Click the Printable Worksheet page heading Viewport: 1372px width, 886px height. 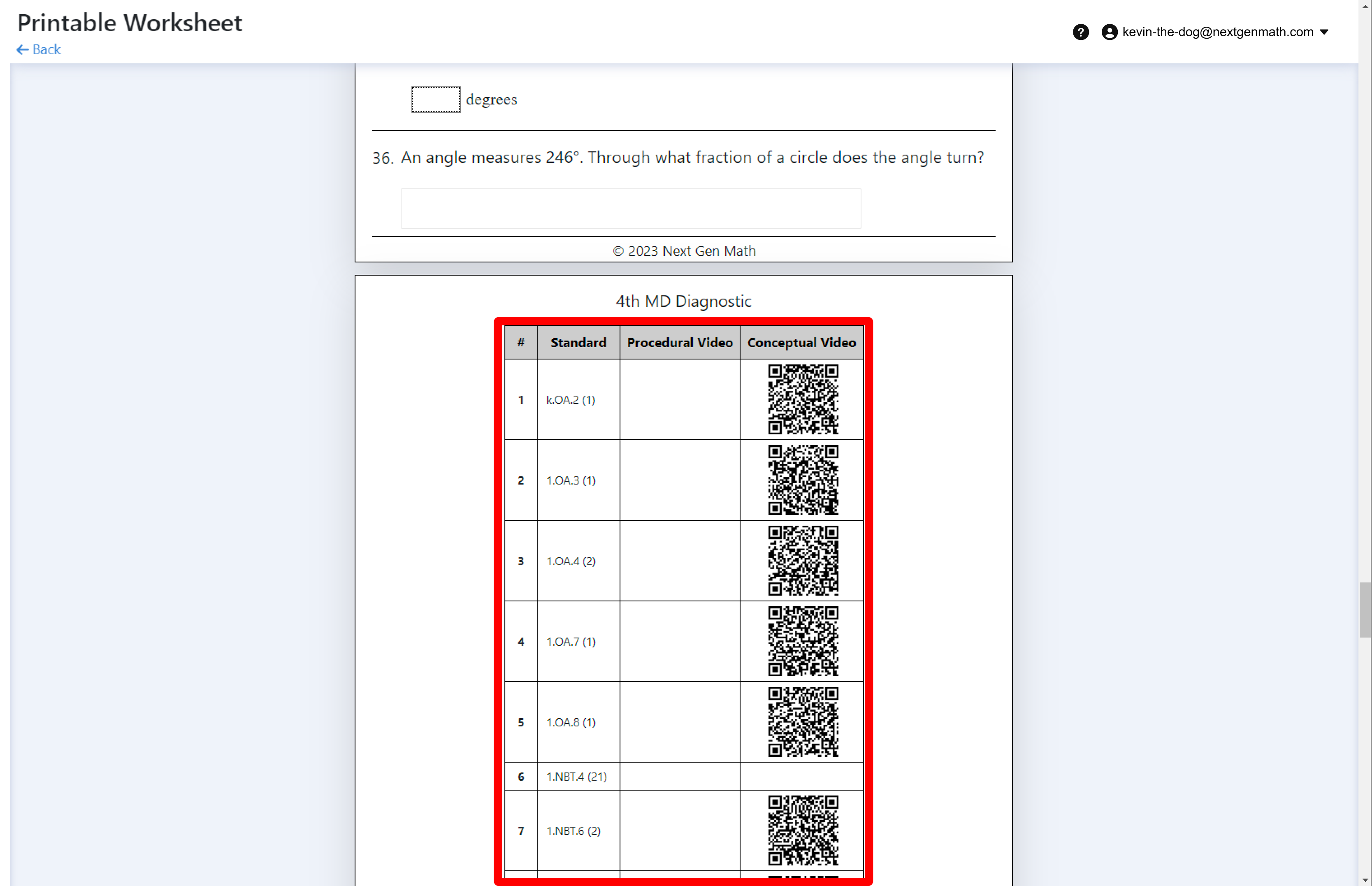[x=130, y=23]
